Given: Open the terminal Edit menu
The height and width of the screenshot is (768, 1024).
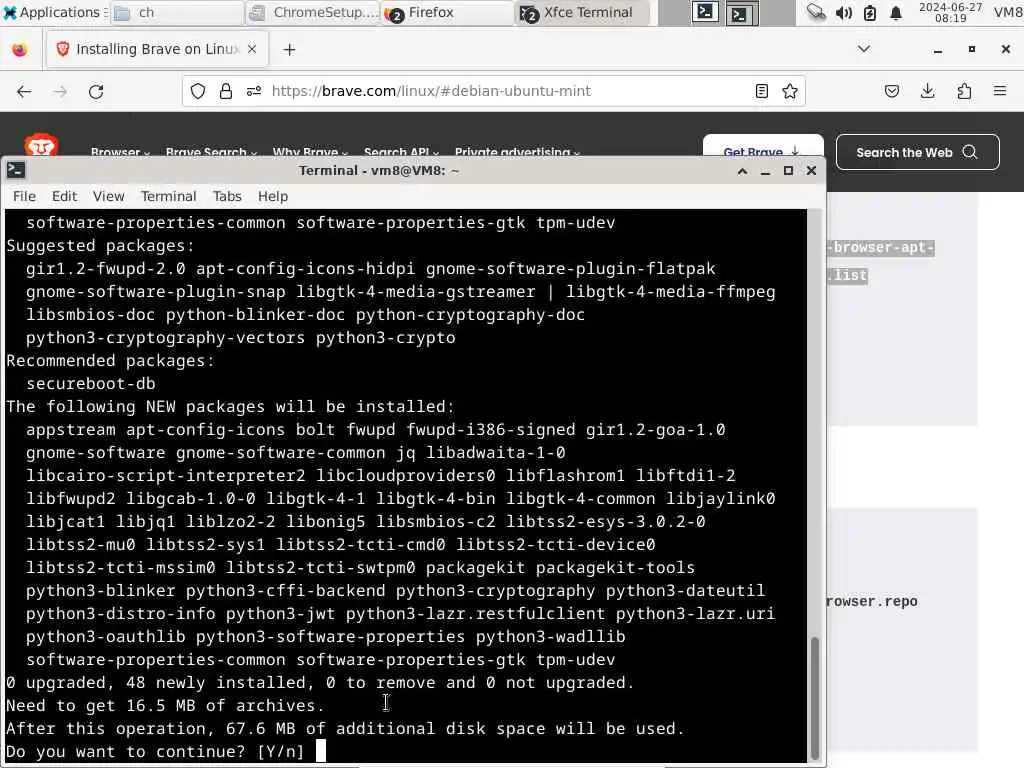Looking at the screenshot, I should (64, 196).
